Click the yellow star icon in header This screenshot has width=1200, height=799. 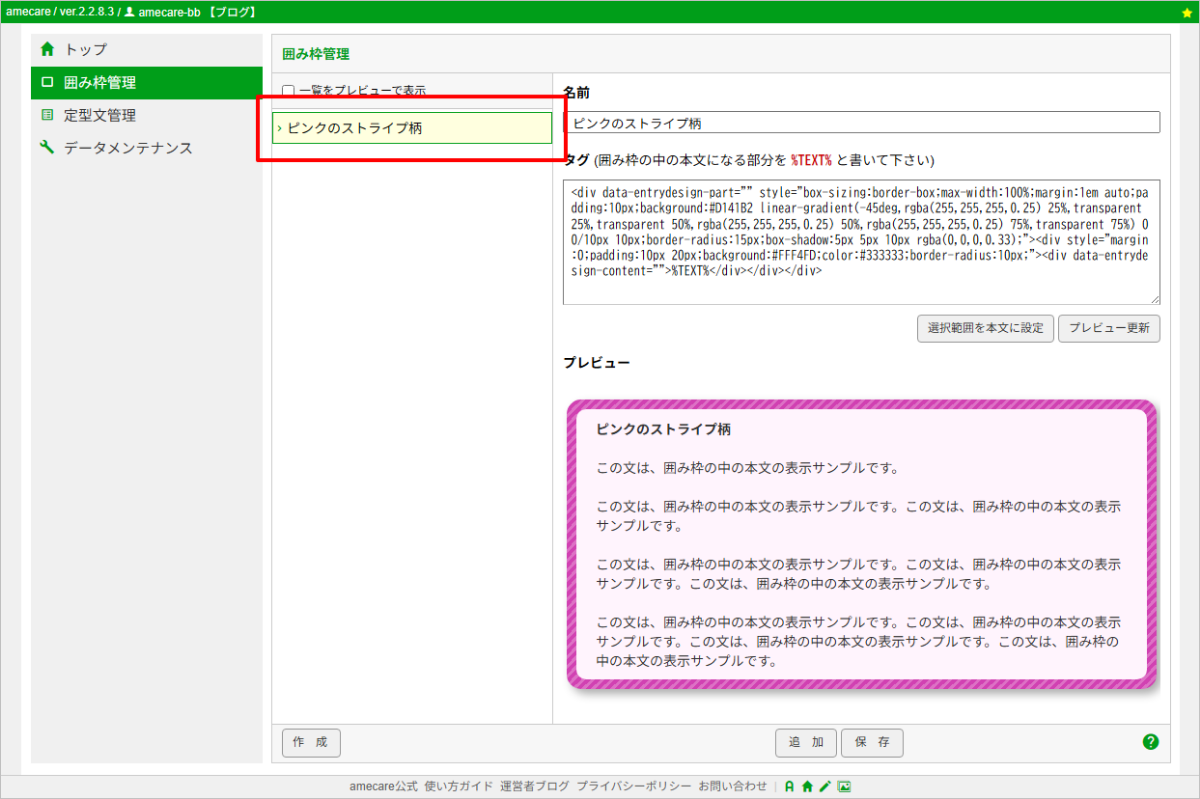(x=1186, y=12)
